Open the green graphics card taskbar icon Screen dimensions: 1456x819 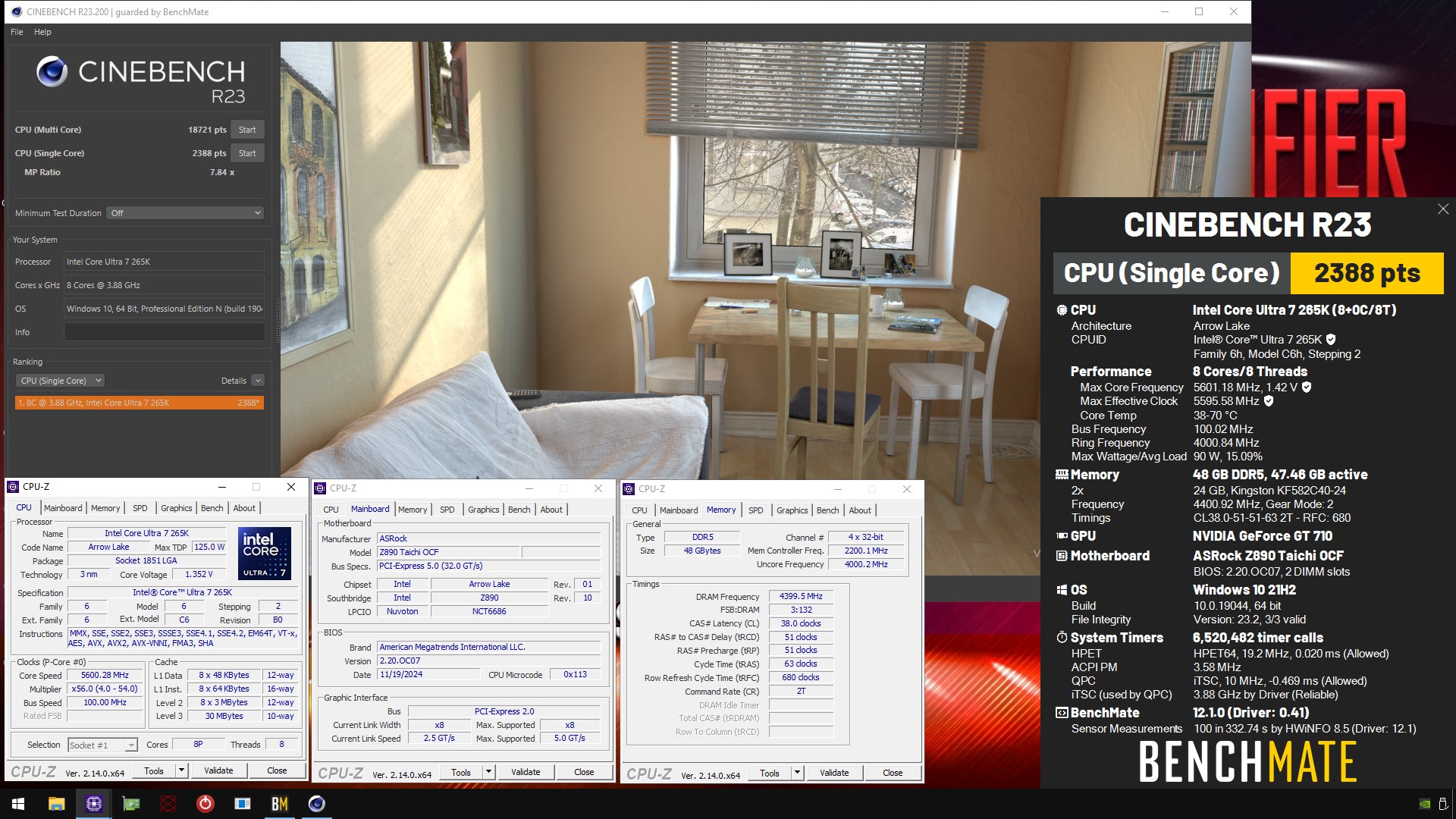coord(131,804)
